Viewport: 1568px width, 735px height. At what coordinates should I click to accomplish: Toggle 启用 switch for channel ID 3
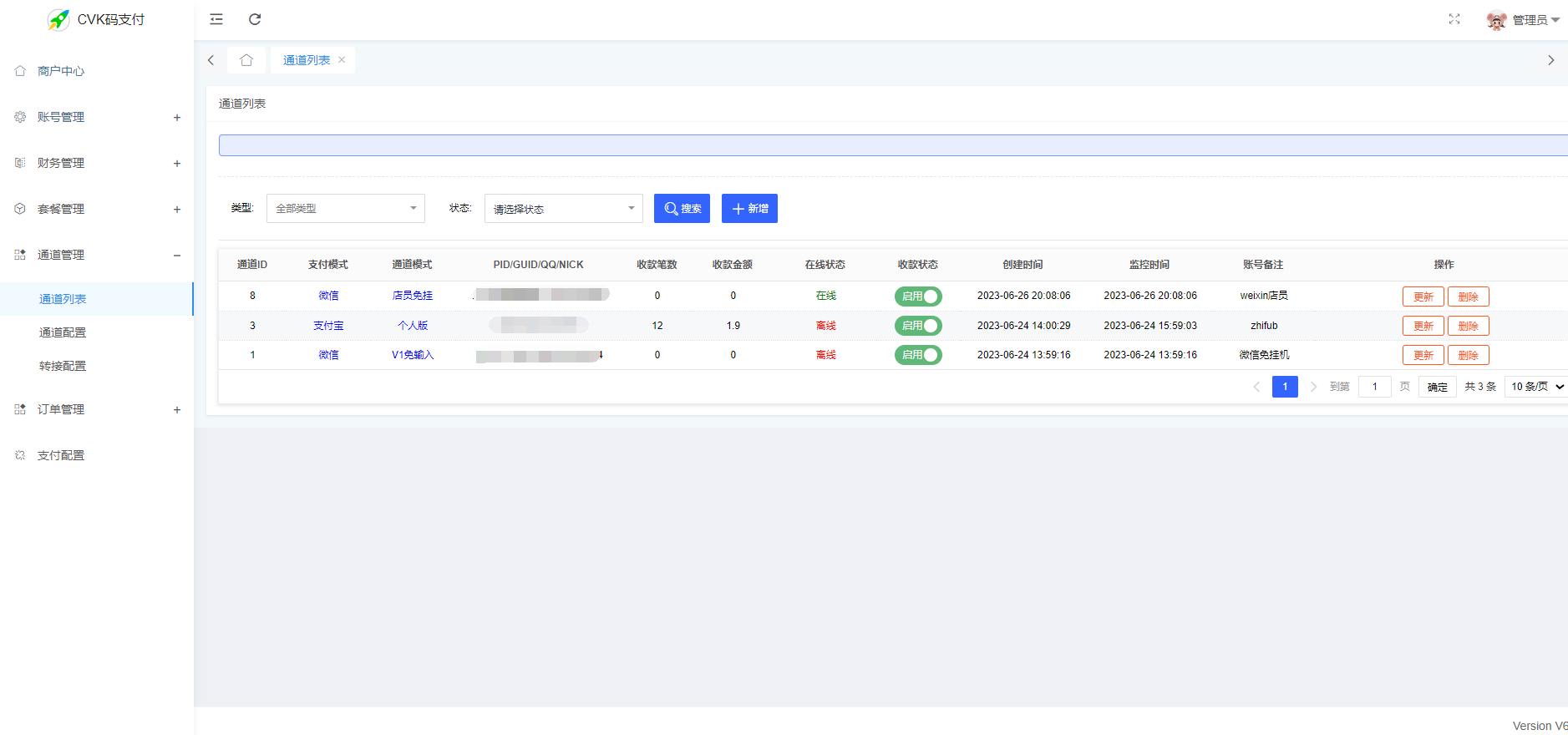(917, 326)
